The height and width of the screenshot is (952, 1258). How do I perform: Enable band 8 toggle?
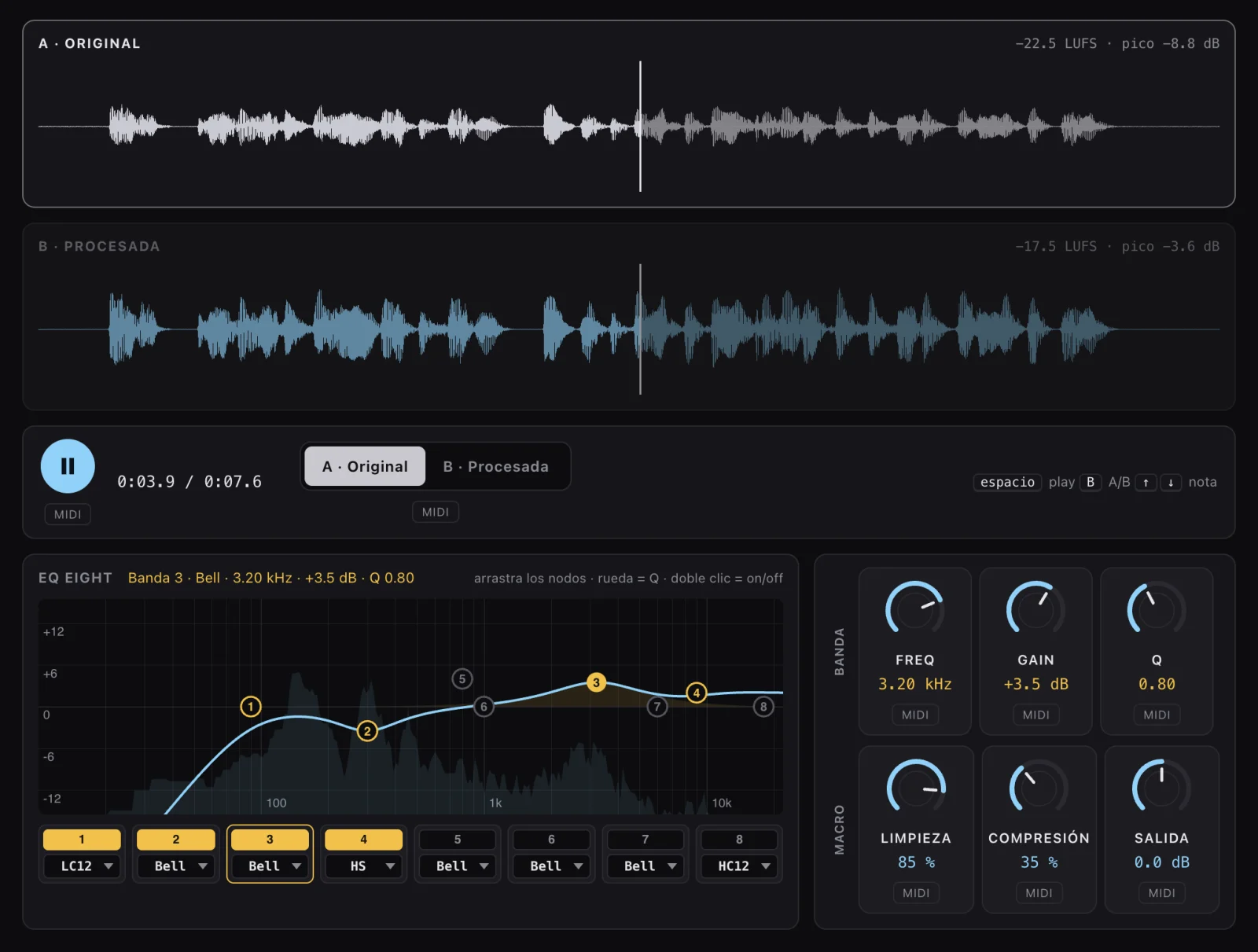point(739,840)
